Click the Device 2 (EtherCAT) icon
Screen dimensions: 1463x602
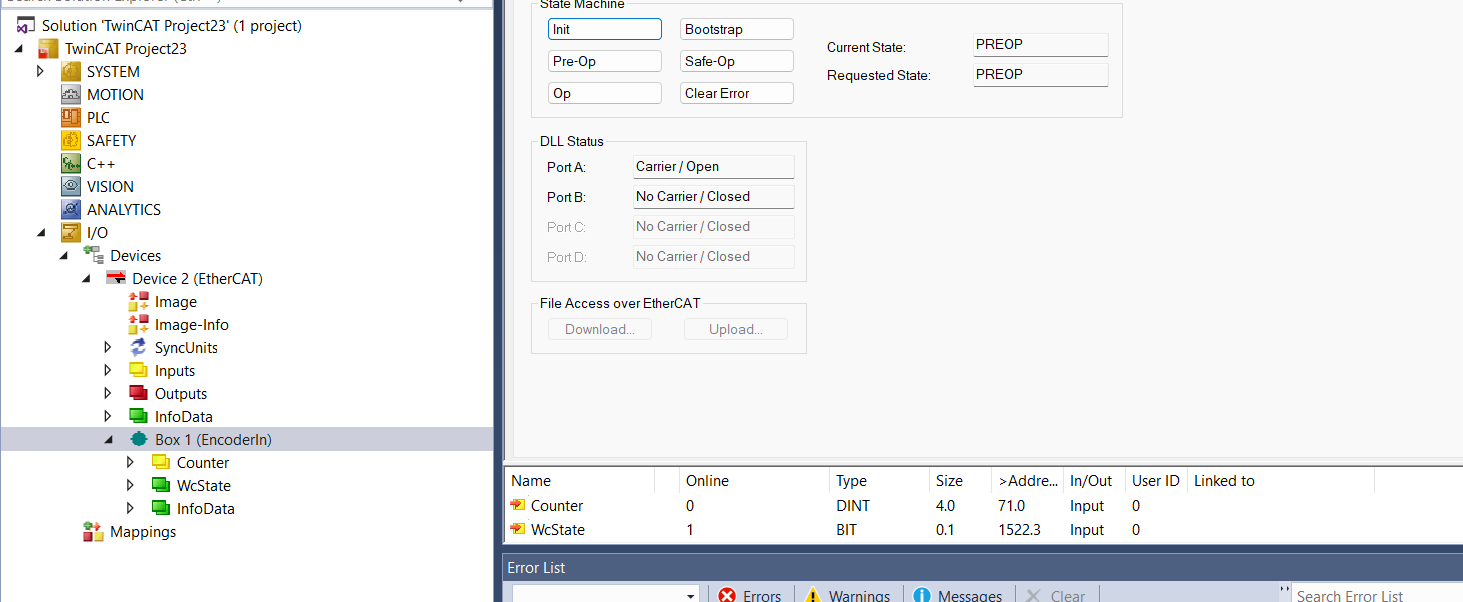click(x=116, y=279)
